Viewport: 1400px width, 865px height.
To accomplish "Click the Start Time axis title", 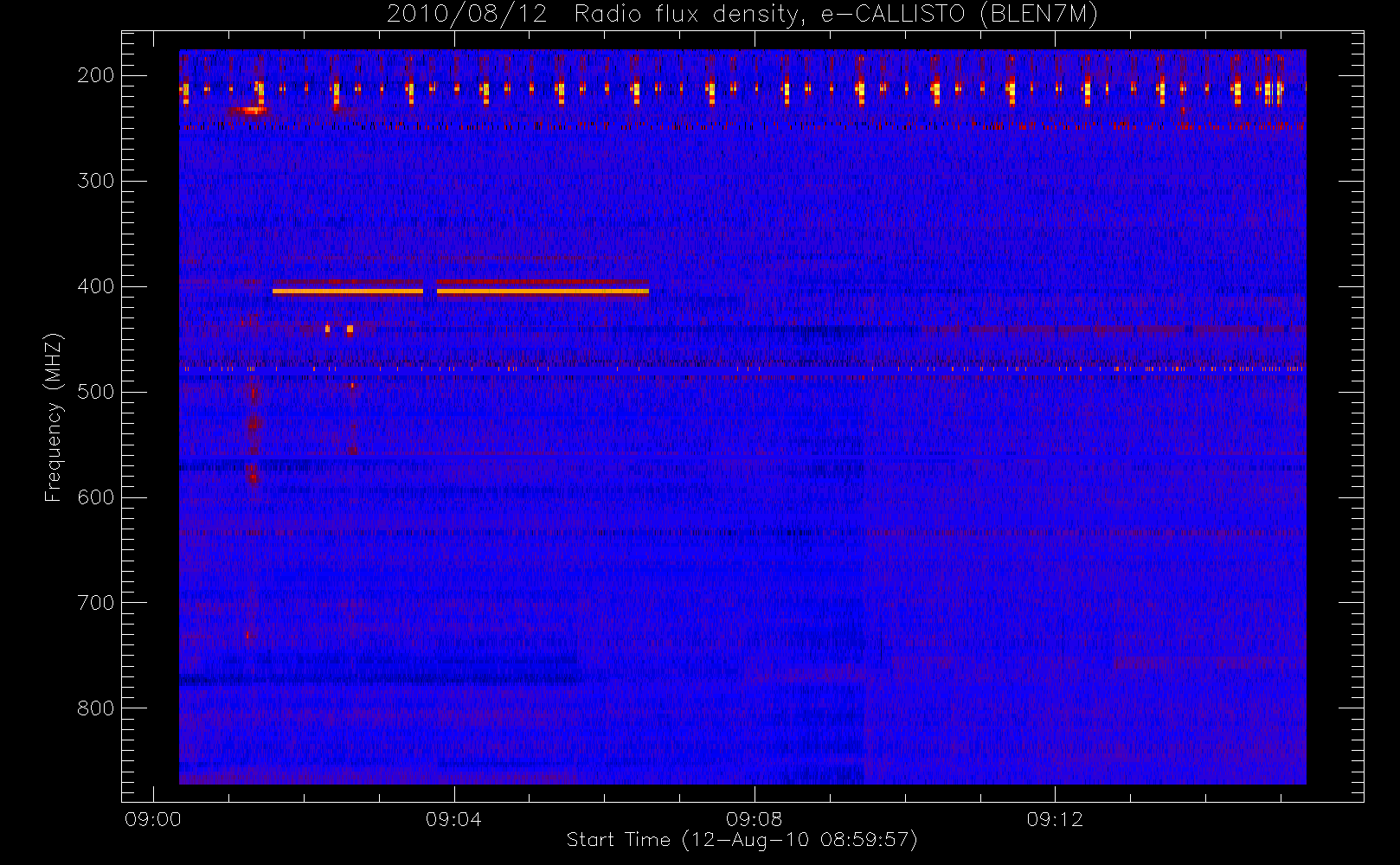I will tap(742, 840).
